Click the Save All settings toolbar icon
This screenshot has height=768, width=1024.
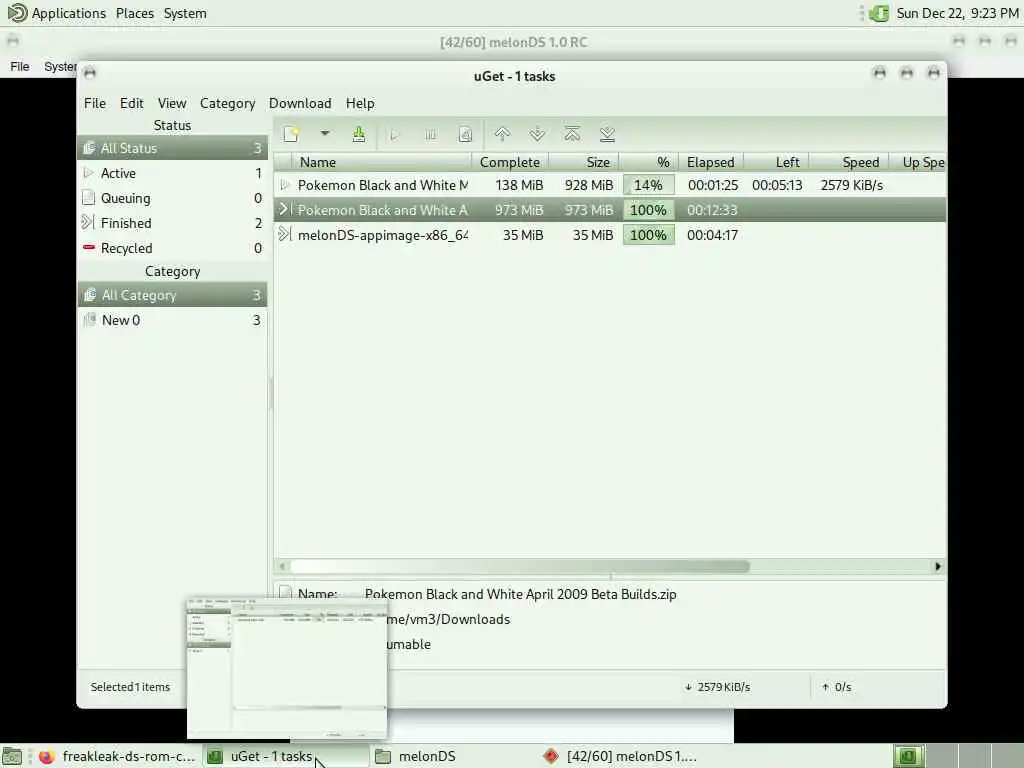click(x=359, y=135)
